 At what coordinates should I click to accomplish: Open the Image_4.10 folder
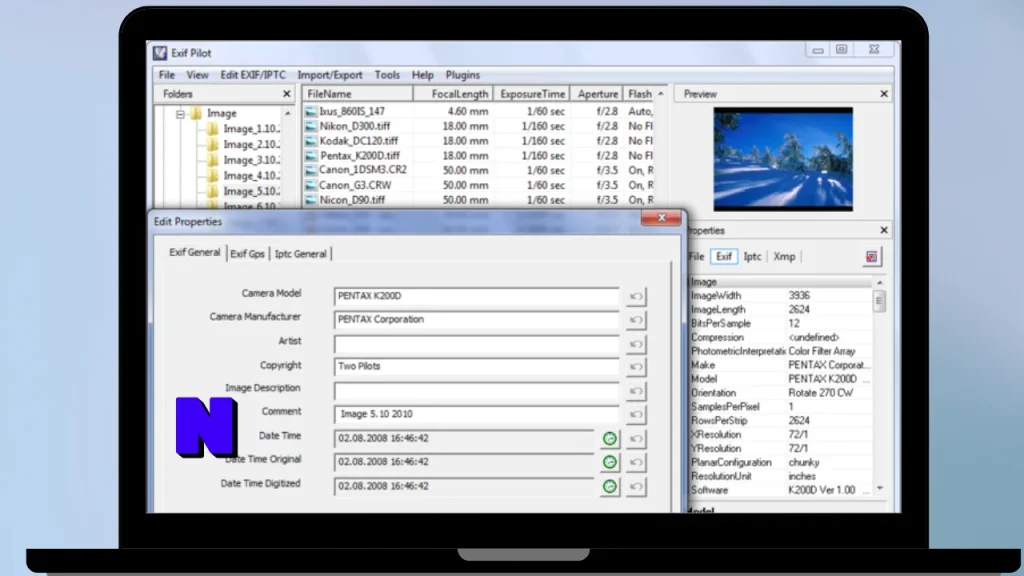(x=244, y=176)
